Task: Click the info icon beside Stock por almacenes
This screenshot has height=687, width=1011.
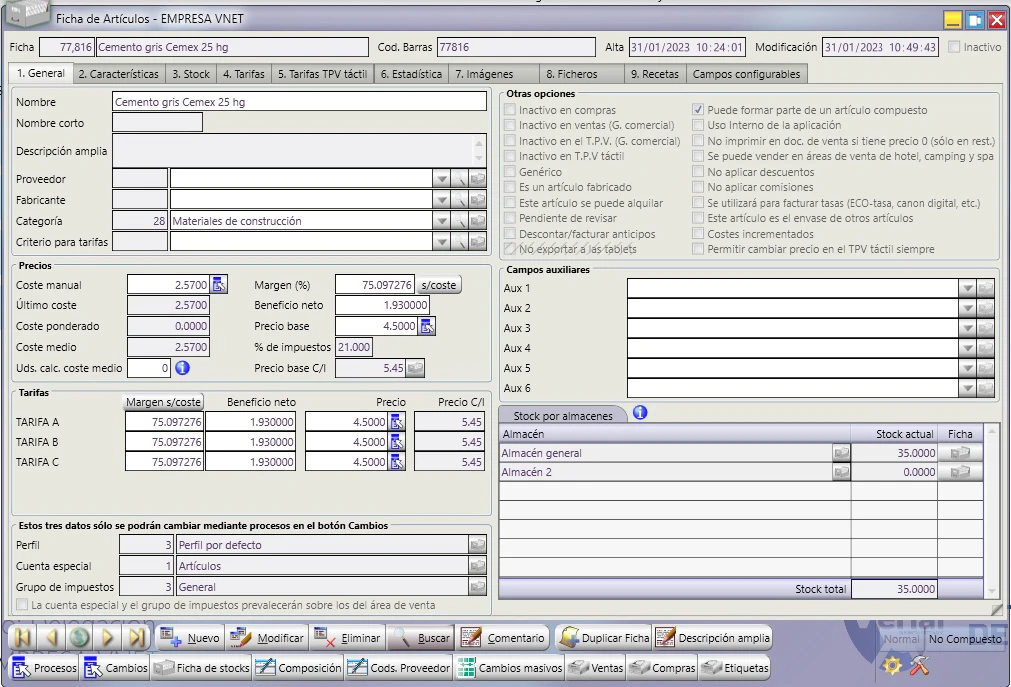Action: click(x=640, y=413)
